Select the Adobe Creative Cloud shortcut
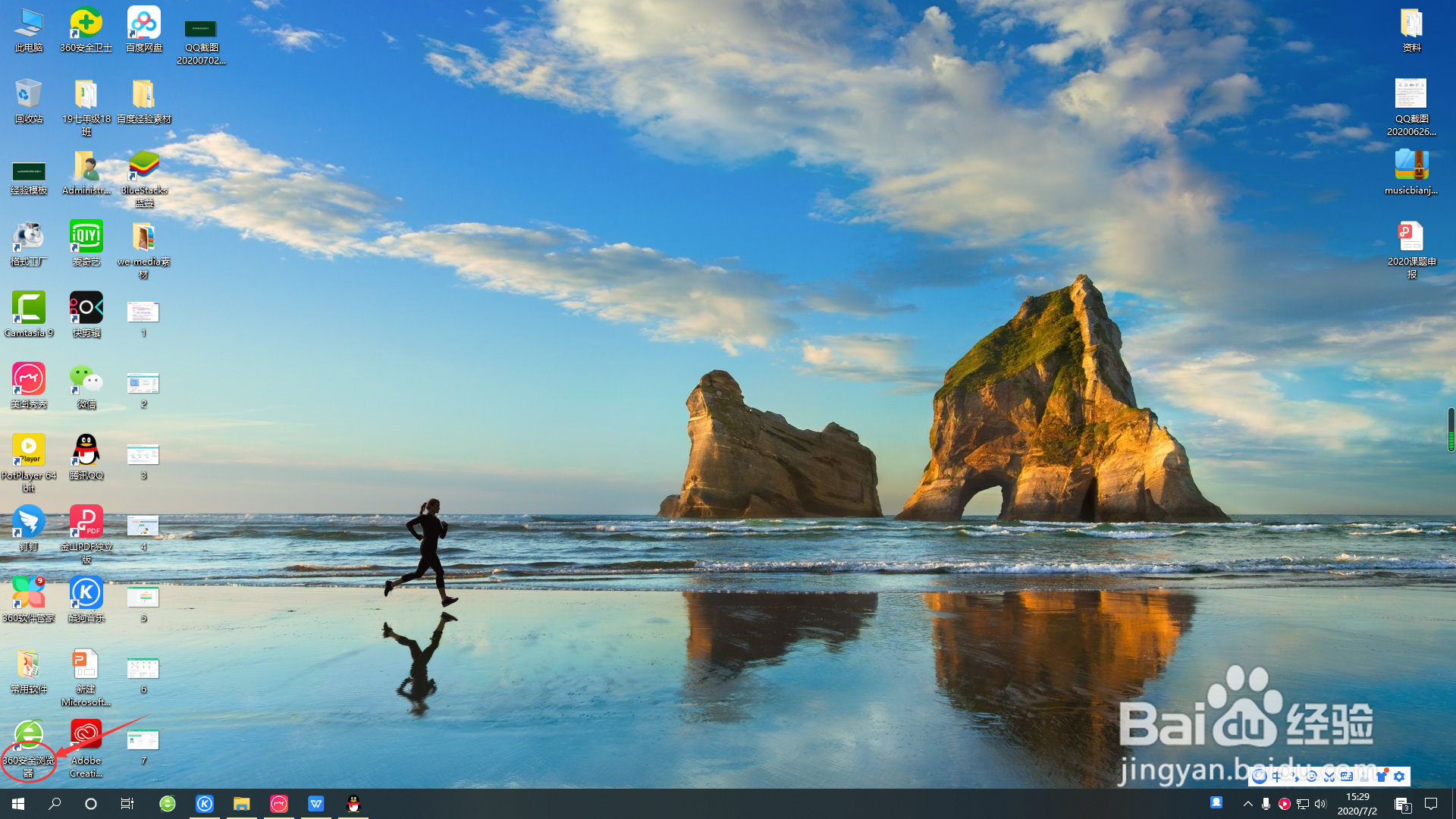This screenshot has width=1456, height=819. pos(86,750)
